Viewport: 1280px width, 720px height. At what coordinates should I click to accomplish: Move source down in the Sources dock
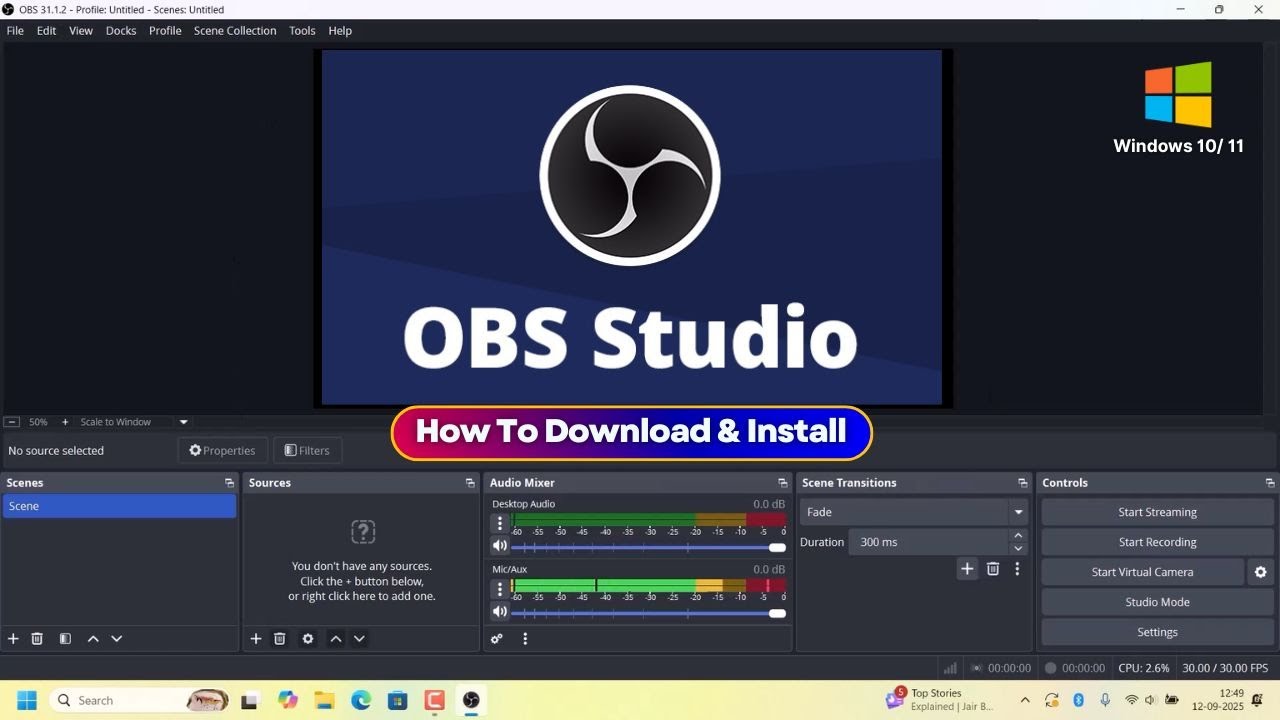coord(360,639)
